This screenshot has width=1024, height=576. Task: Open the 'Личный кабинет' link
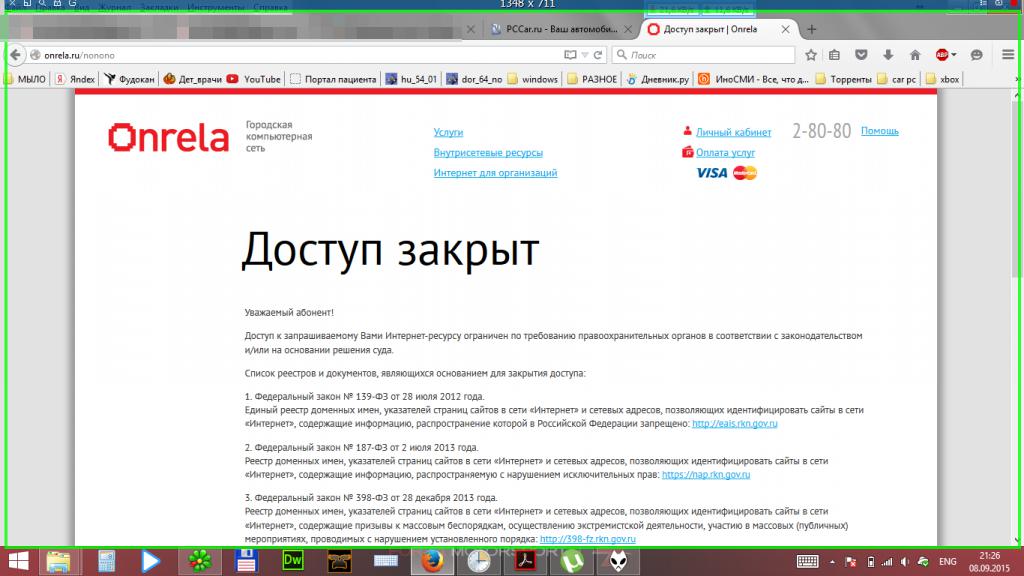coord(733,132)
